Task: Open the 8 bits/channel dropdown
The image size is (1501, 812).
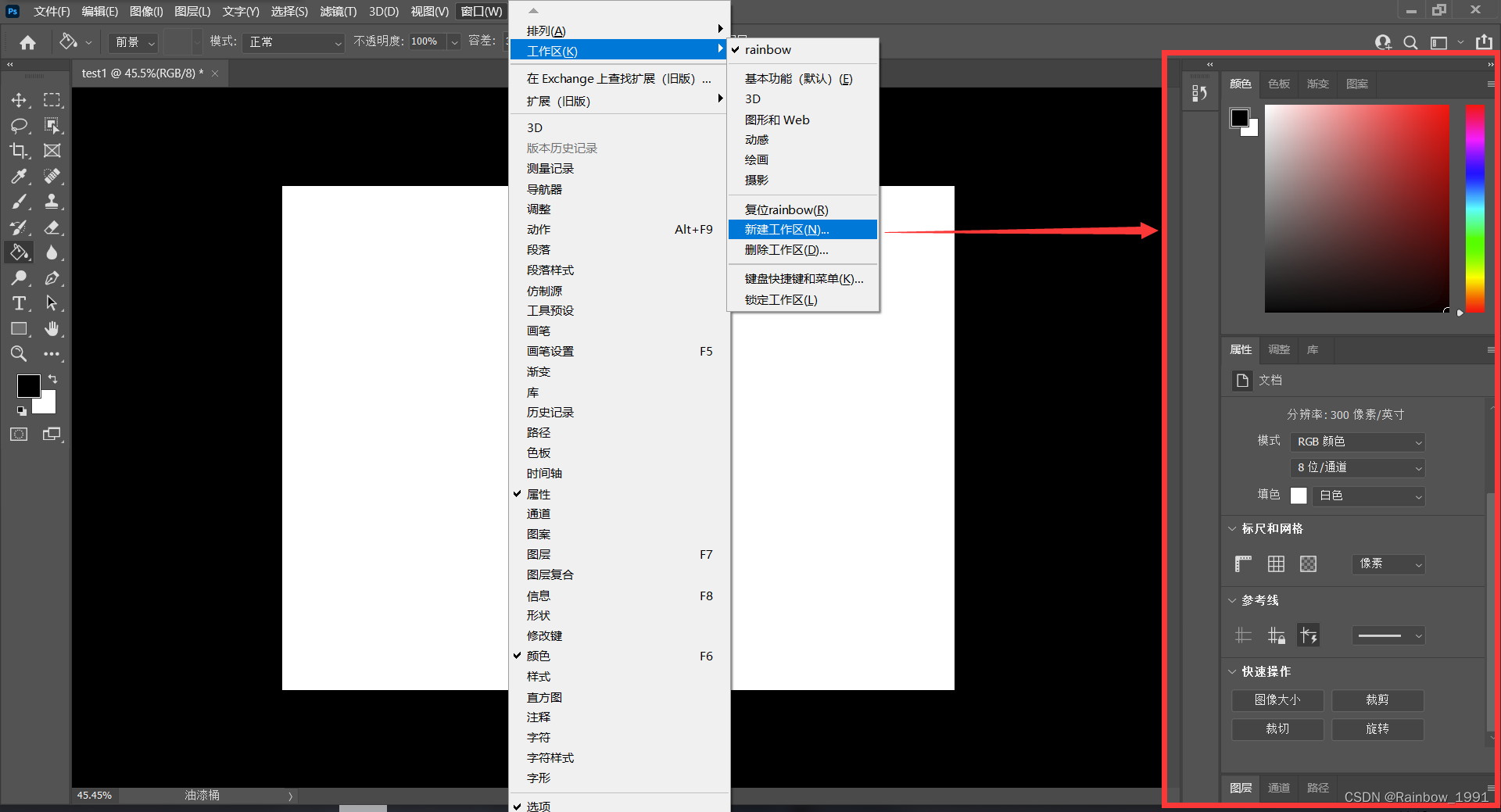Action: (1358, 468)
